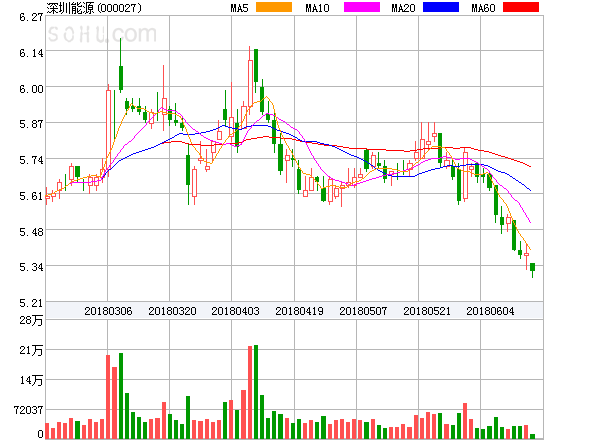Click the 20180320 date label
Screen dimensions: 600x440
[172, 311]
